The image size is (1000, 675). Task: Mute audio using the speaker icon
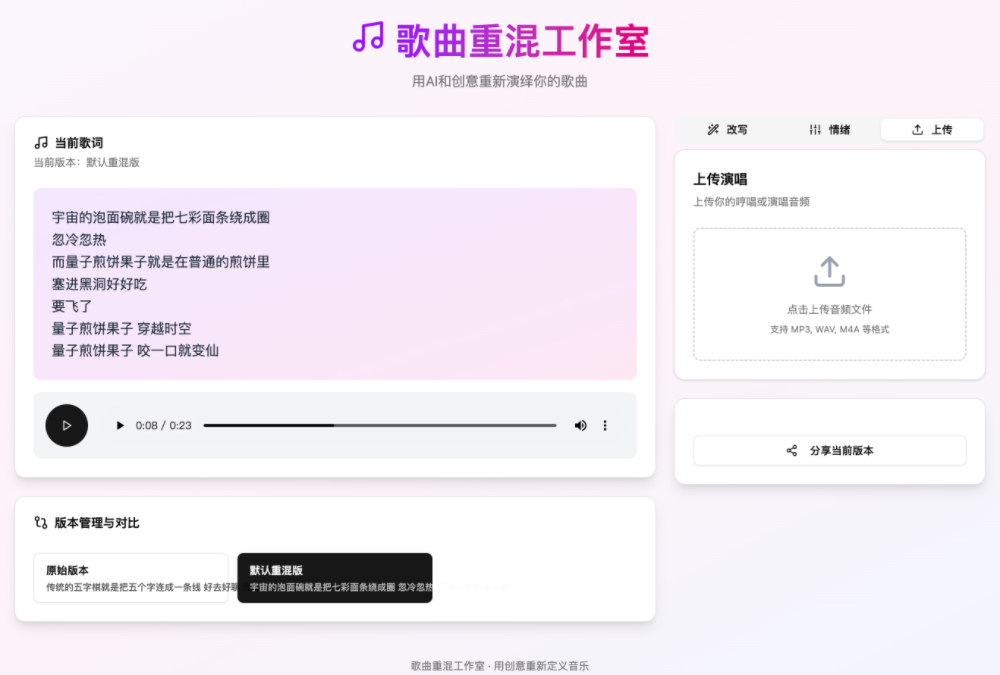pyautogui.click(x=580, y=425)
